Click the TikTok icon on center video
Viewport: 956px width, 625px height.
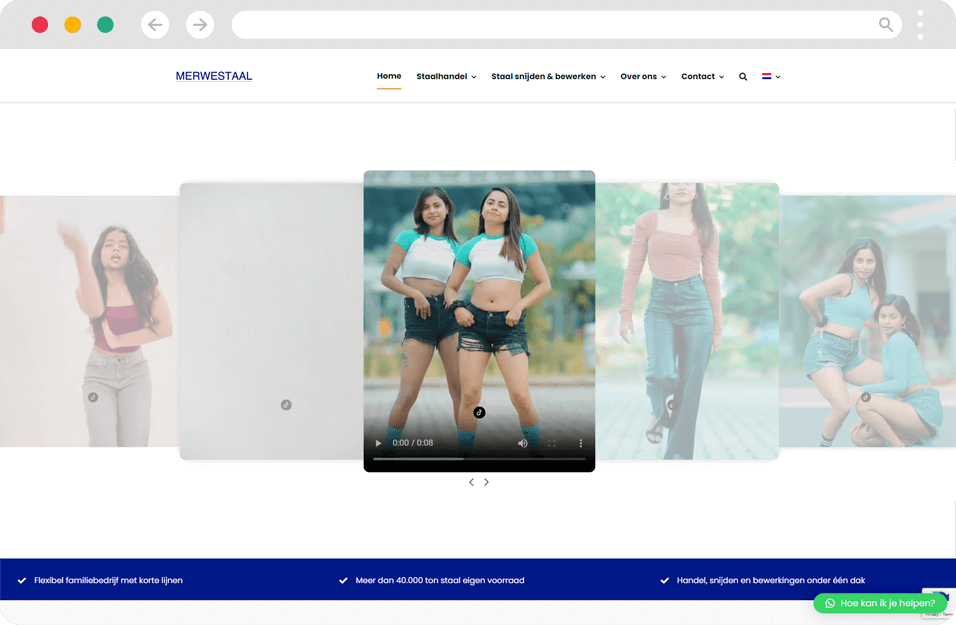pyautogui.click(x=479, y=413)
